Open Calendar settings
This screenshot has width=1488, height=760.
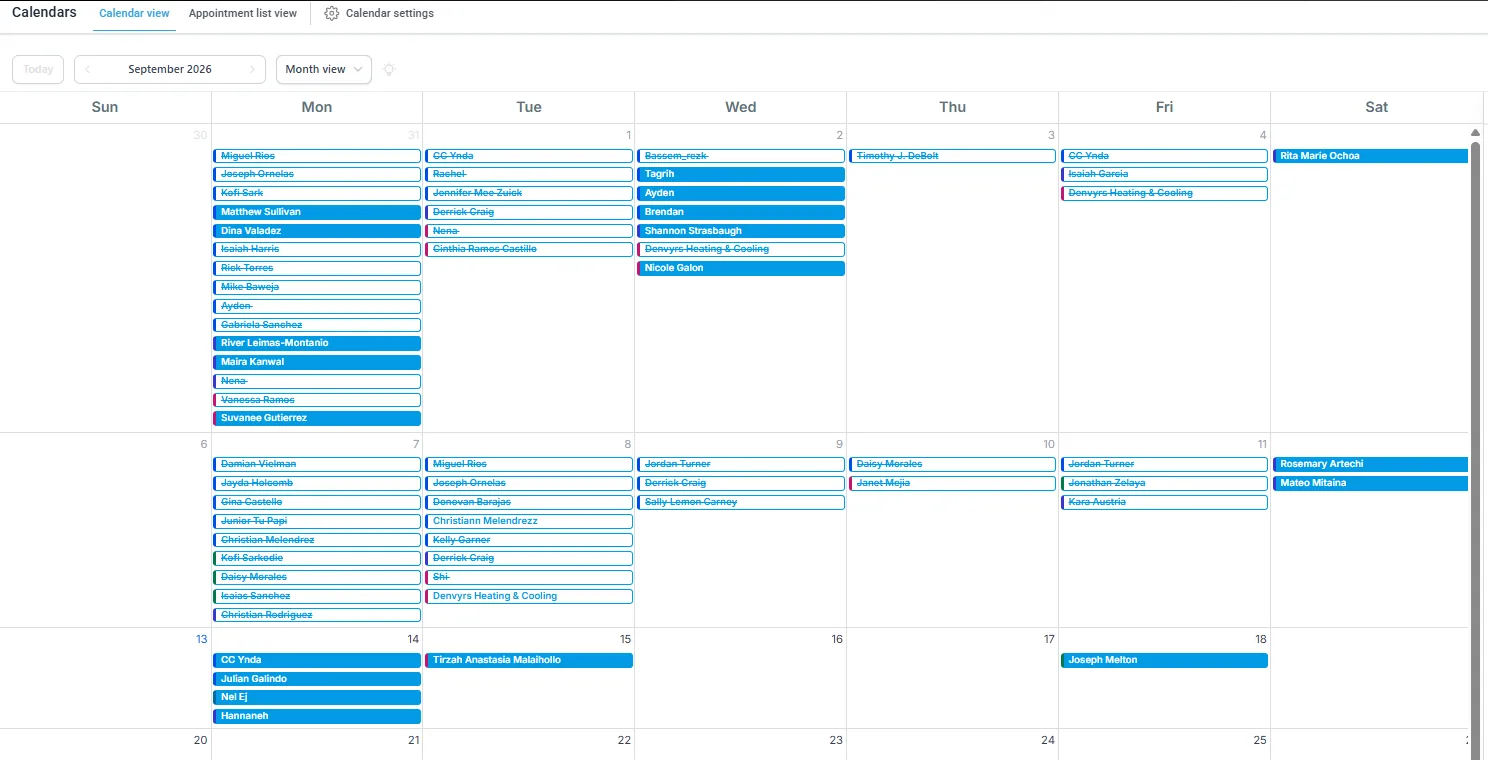[x=379, y=14]
